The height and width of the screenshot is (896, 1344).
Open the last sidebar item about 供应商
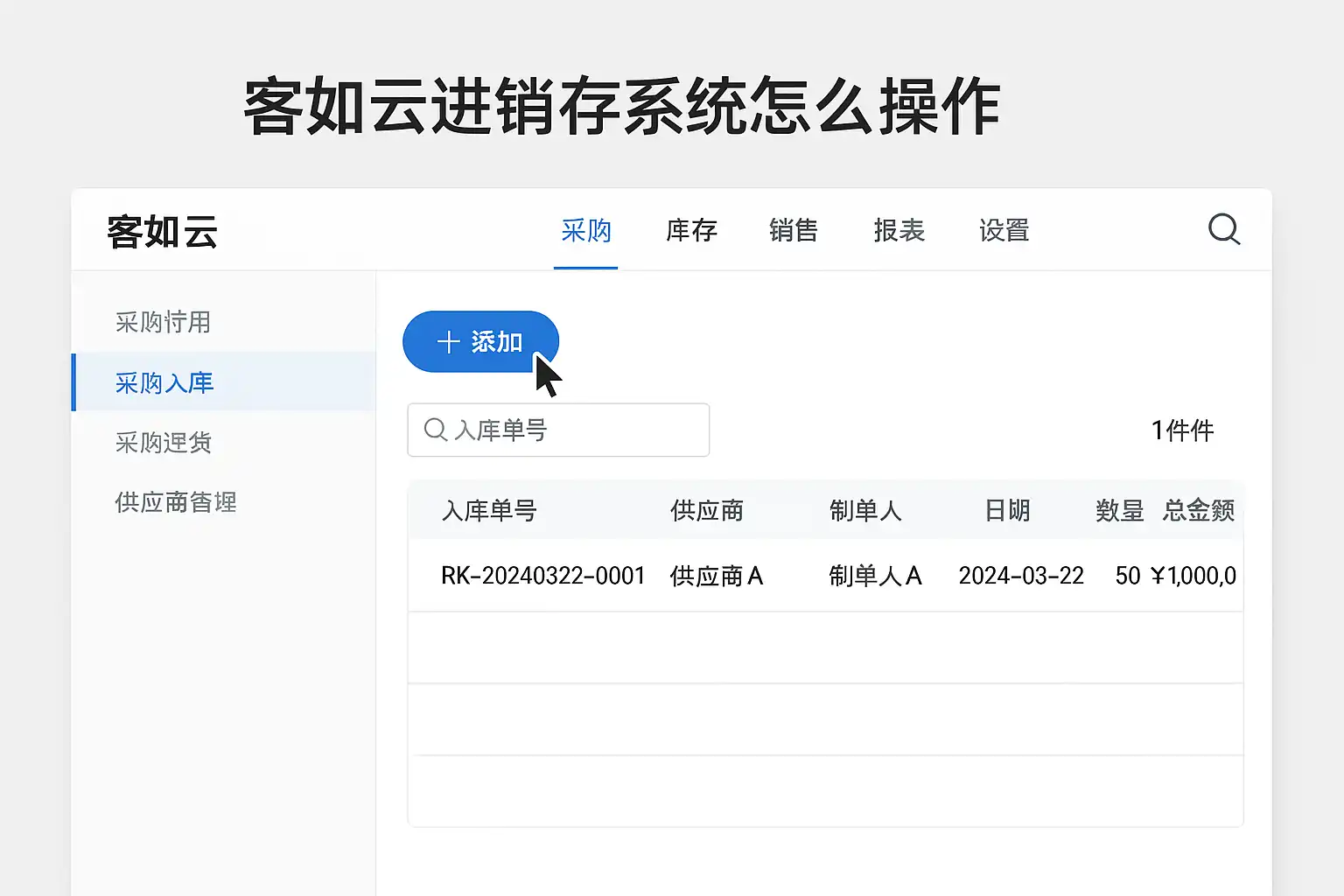pyautogui.click(x=176, y=502)
